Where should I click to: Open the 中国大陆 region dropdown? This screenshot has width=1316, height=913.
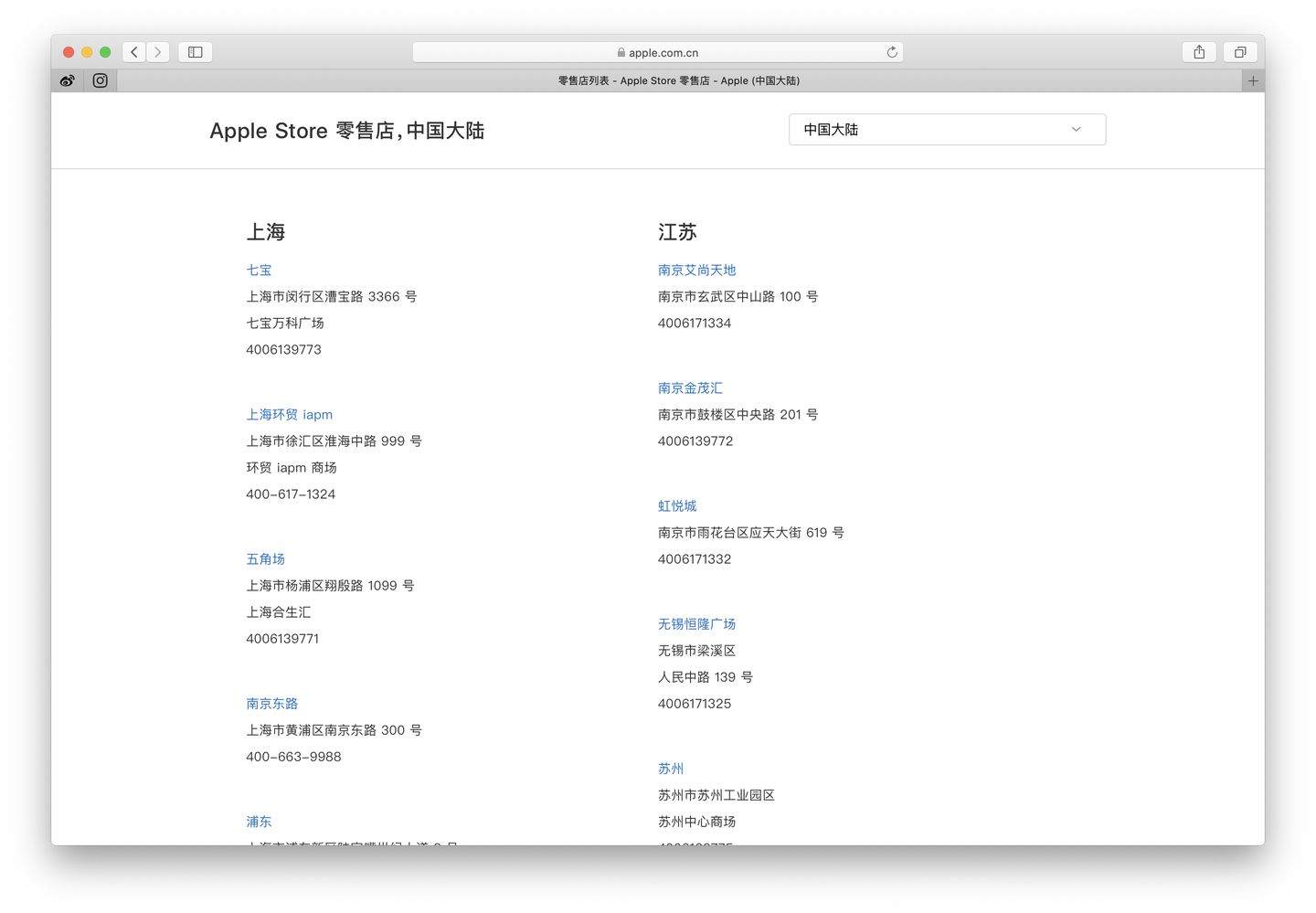click(947, 130)
